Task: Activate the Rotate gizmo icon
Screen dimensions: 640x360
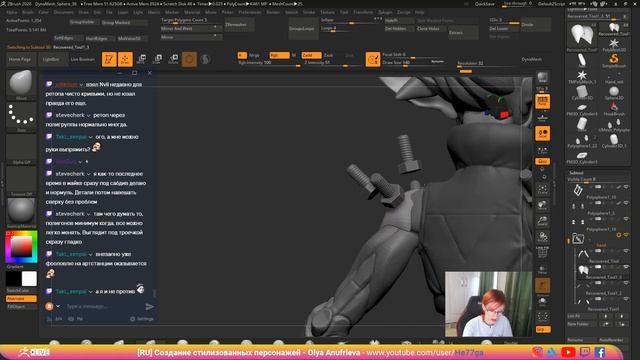Action: (x=173, y=59)
